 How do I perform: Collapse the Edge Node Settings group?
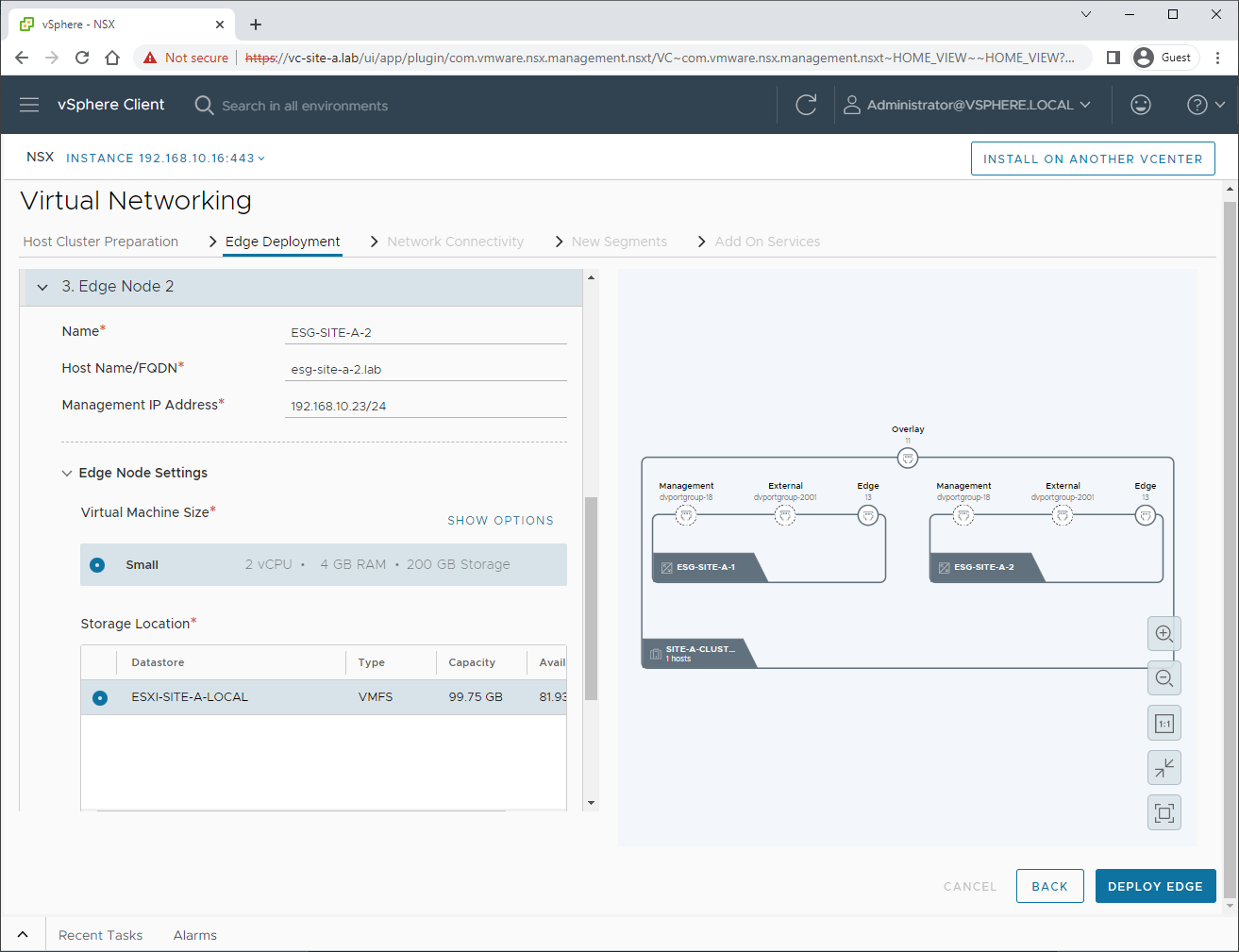(x=67, y=474)
